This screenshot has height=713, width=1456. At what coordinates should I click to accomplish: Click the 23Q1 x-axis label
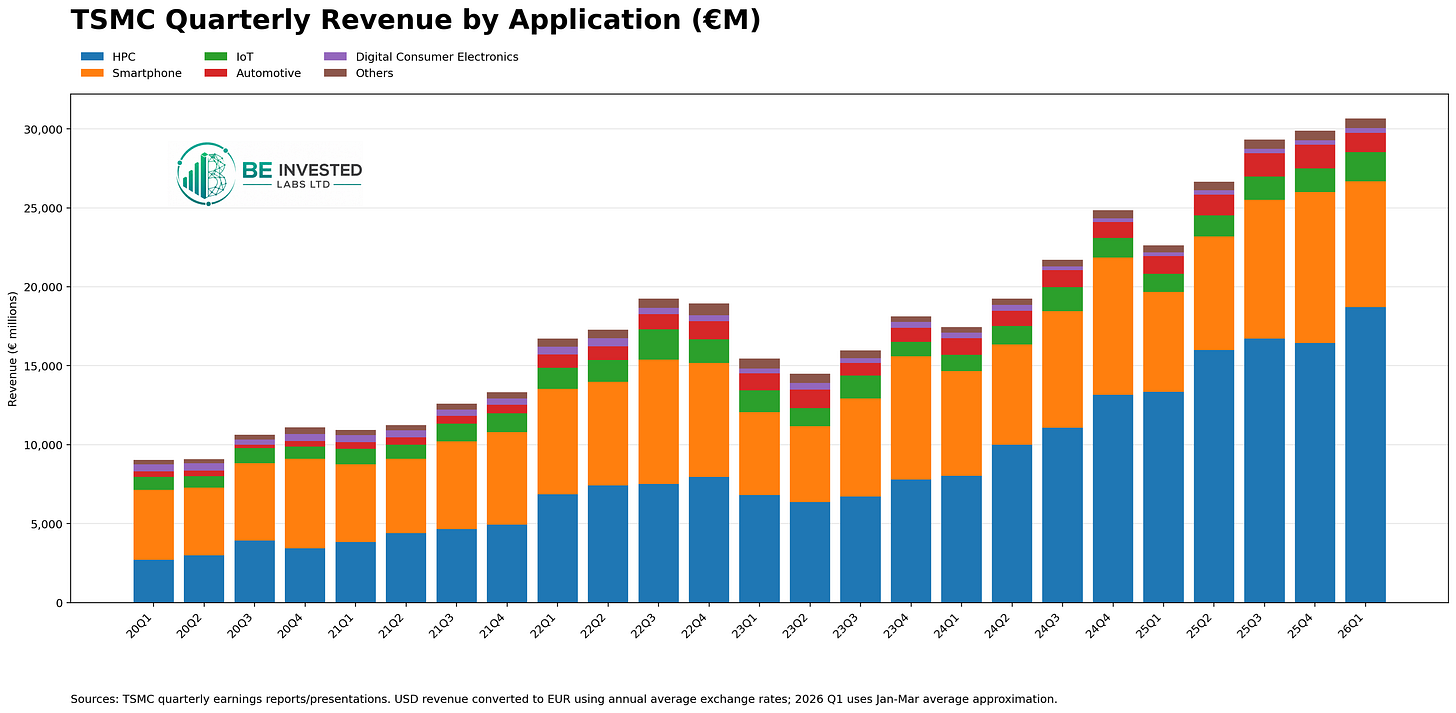(747, 625)
